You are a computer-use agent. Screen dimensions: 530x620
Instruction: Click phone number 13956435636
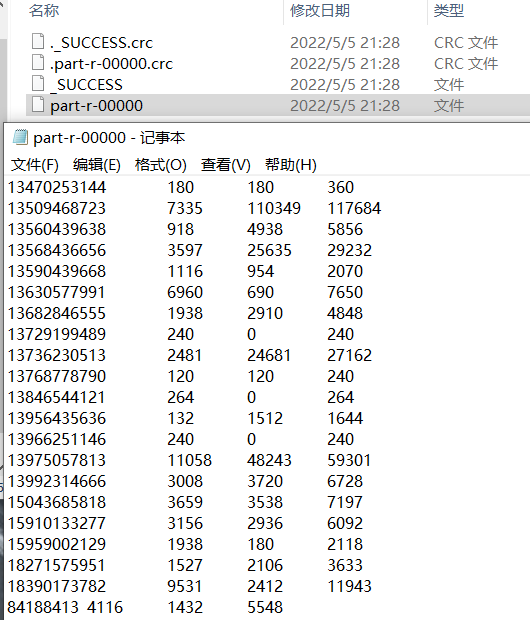click(x=57, y=418)
